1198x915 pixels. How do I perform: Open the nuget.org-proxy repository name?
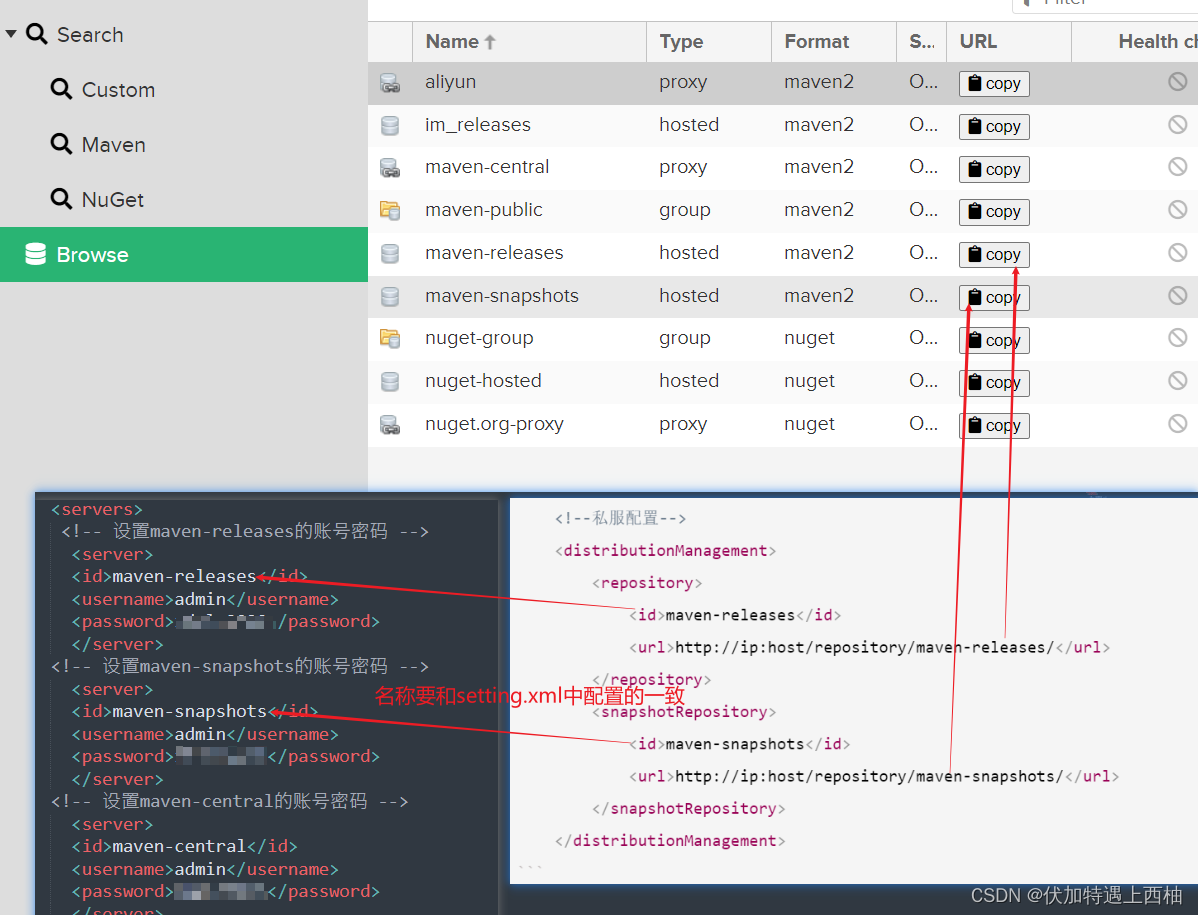(x=494, y=424)
